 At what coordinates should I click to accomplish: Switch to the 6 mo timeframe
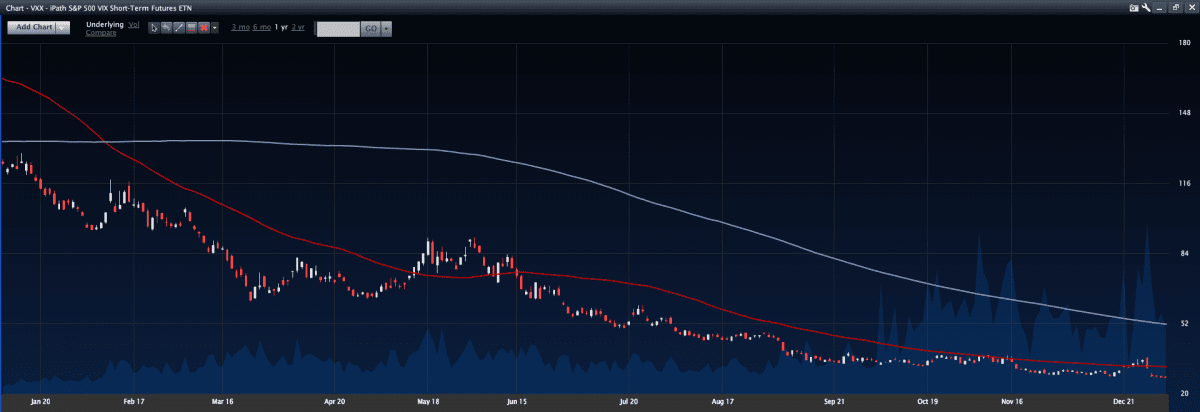262,27
